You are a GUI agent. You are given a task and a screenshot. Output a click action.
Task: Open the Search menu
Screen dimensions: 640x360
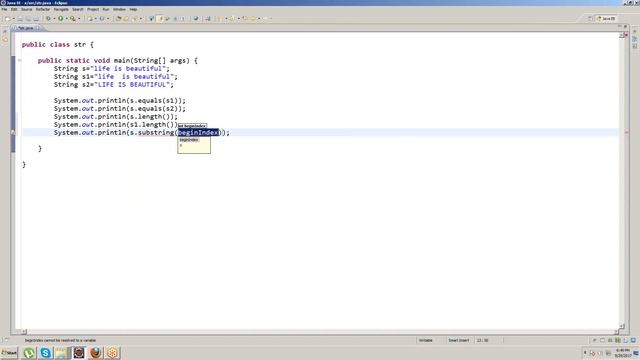[78, 9]
